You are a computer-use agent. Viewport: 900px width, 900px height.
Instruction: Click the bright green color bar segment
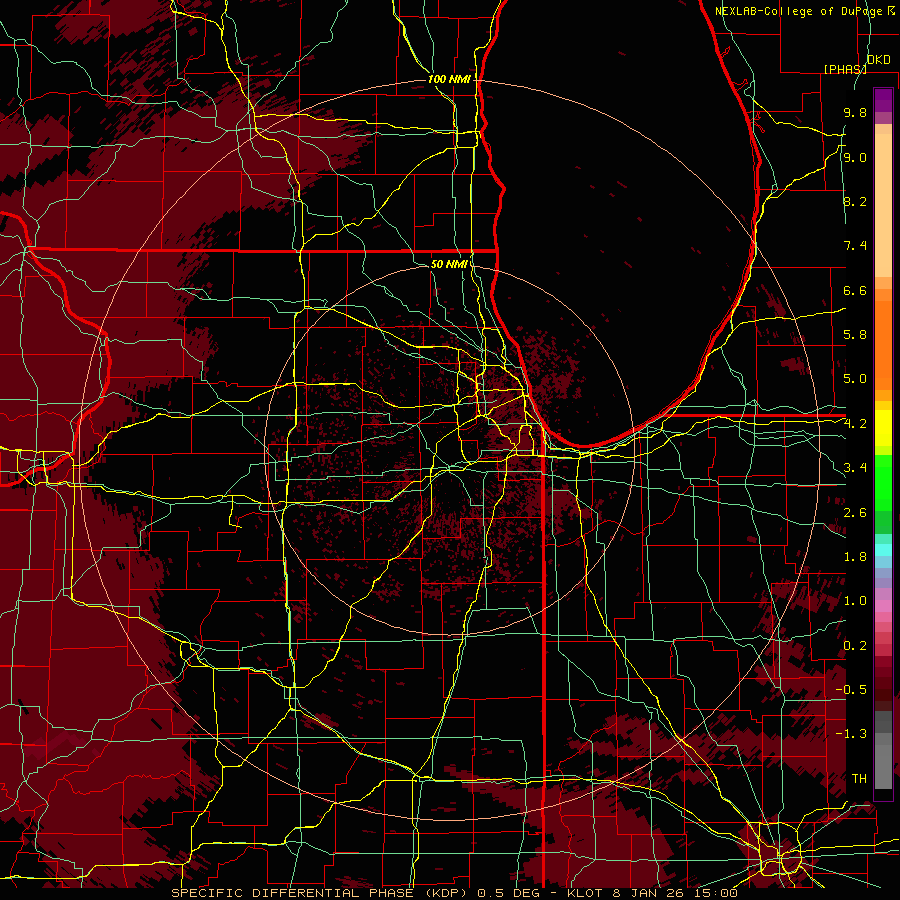[883, 483]
